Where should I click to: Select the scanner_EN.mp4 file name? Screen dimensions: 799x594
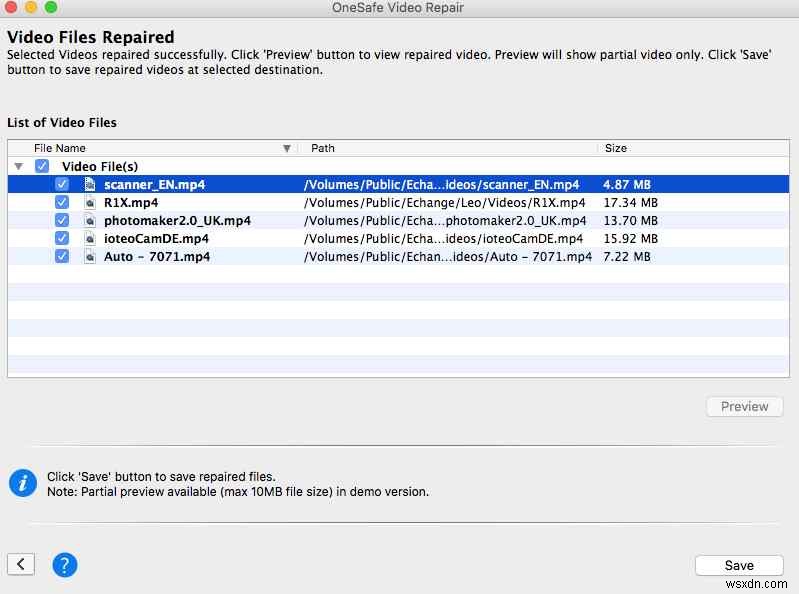coord(154,184)
